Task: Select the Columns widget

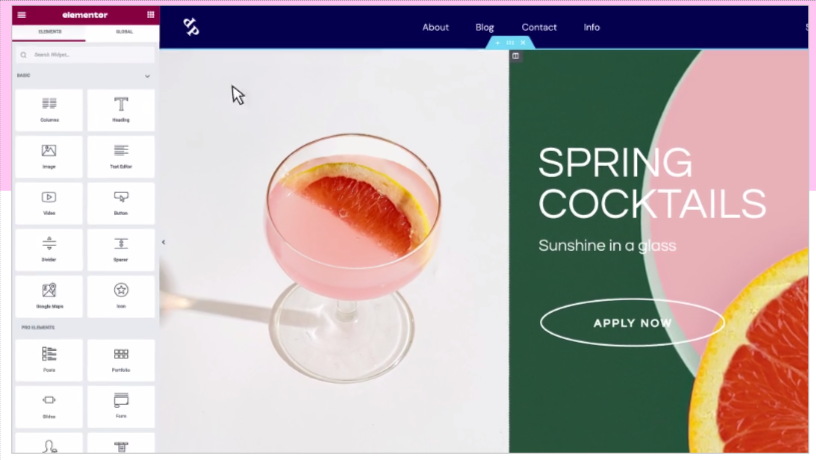Action: (x=49, y=110)
